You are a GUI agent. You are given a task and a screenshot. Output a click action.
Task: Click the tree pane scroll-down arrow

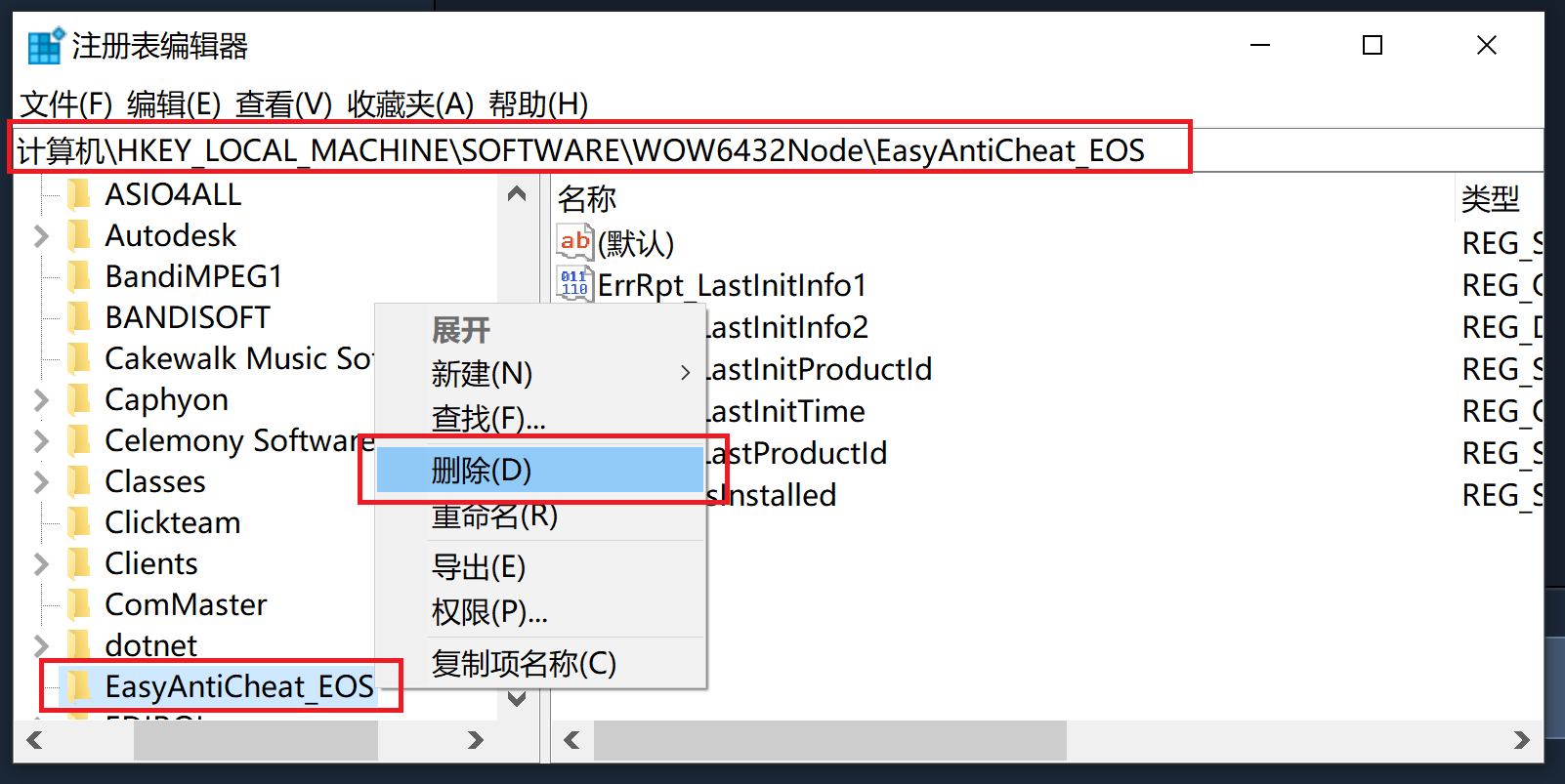(x=518, y=699)
